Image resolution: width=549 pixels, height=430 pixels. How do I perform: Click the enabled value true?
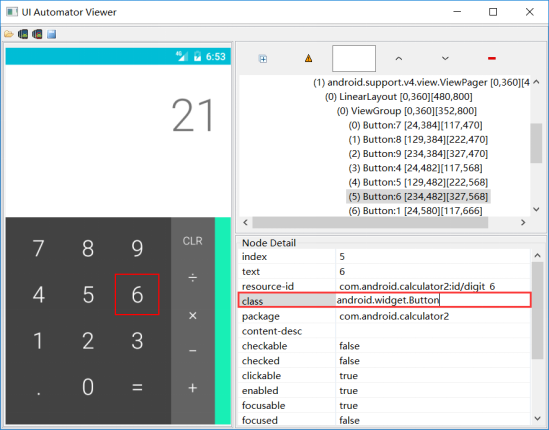433,390
